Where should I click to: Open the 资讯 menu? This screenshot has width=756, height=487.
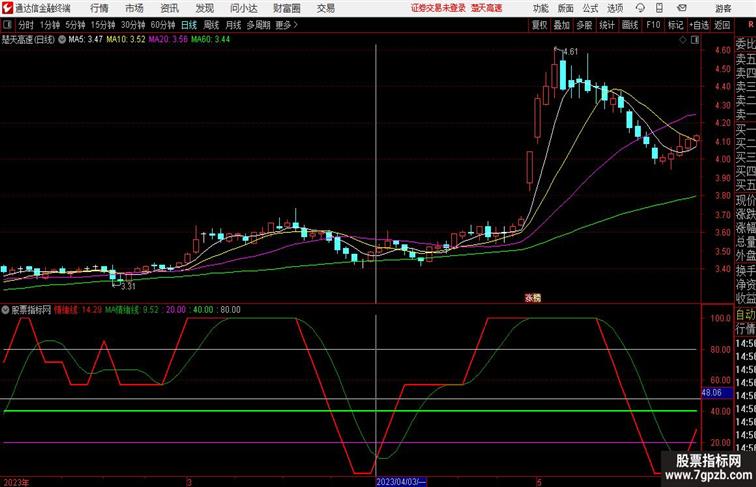(169, 8)
